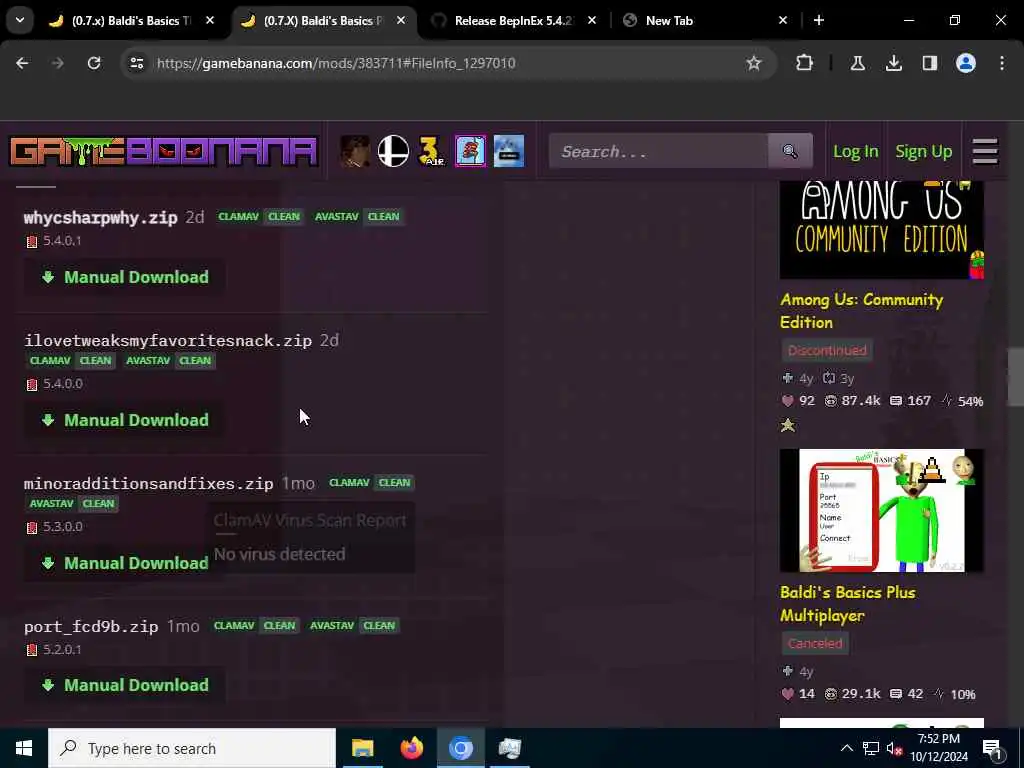Click the GameBanana search field
The width and height of the screenshot is (1024, 768).
point(658,152)
